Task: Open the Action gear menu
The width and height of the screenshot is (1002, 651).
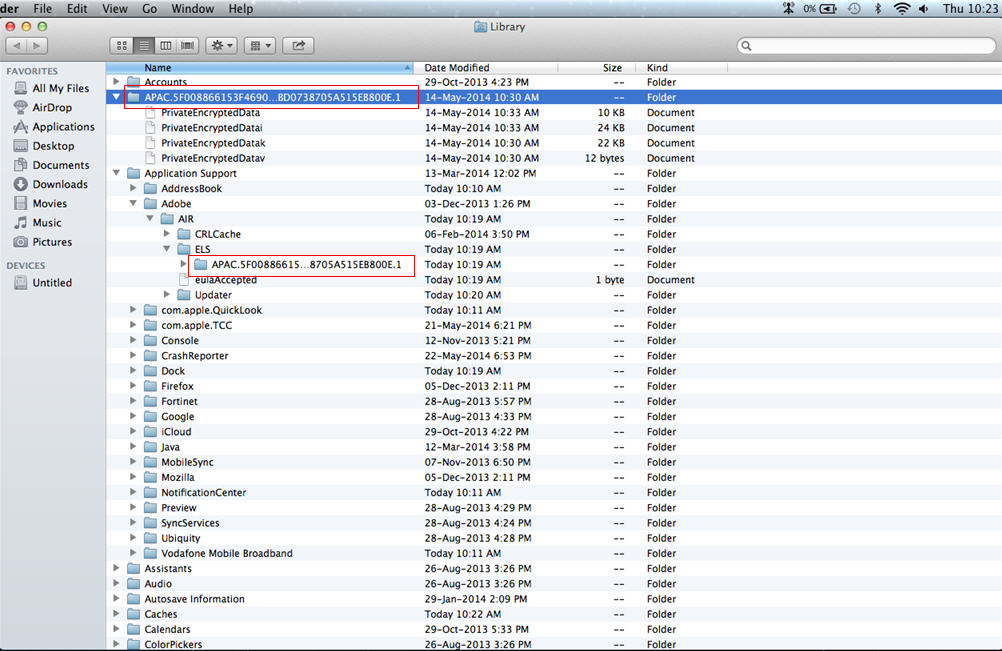Action: [x=220, y=46]
